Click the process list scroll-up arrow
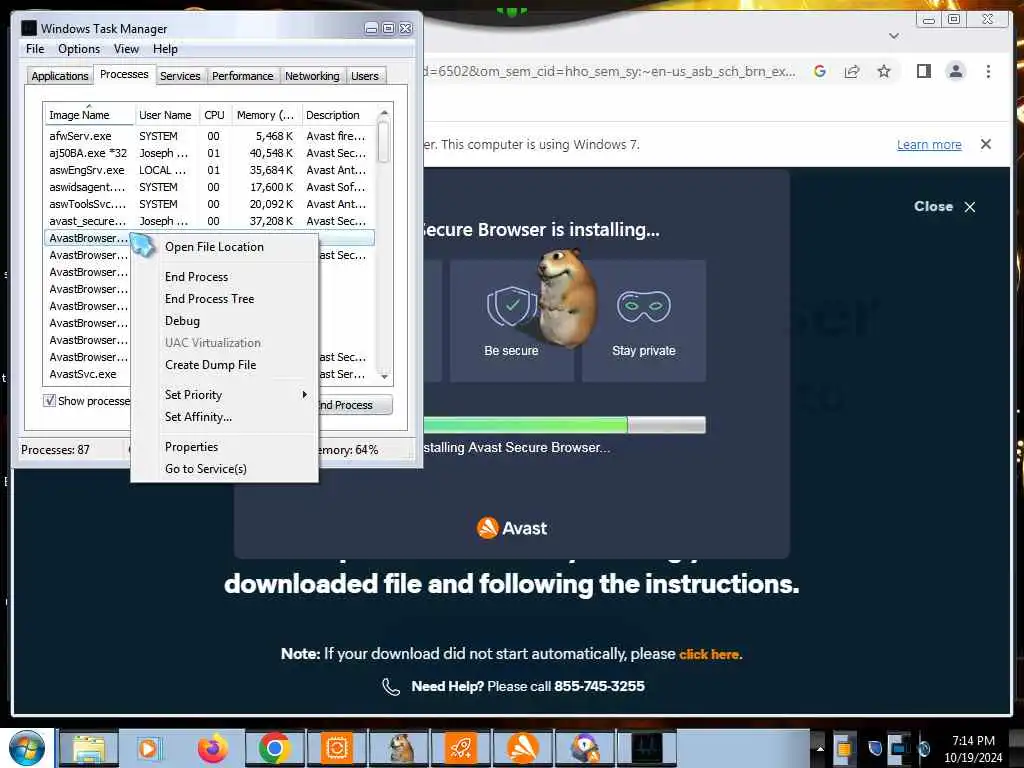 coord(384,114)
